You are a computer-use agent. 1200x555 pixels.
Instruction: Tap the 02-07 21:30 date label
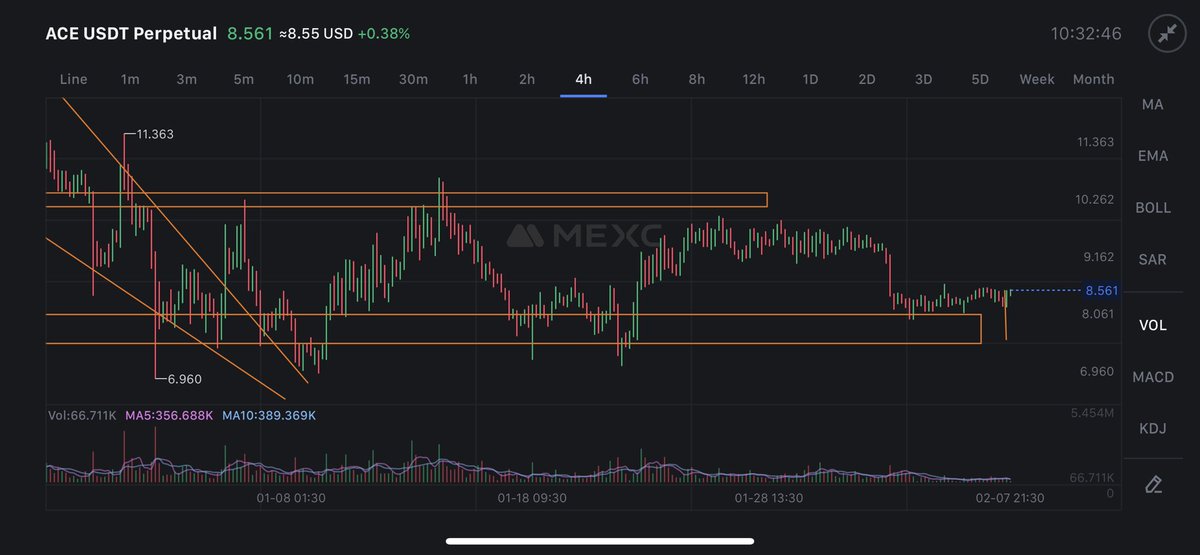[x=1011, y=497]
